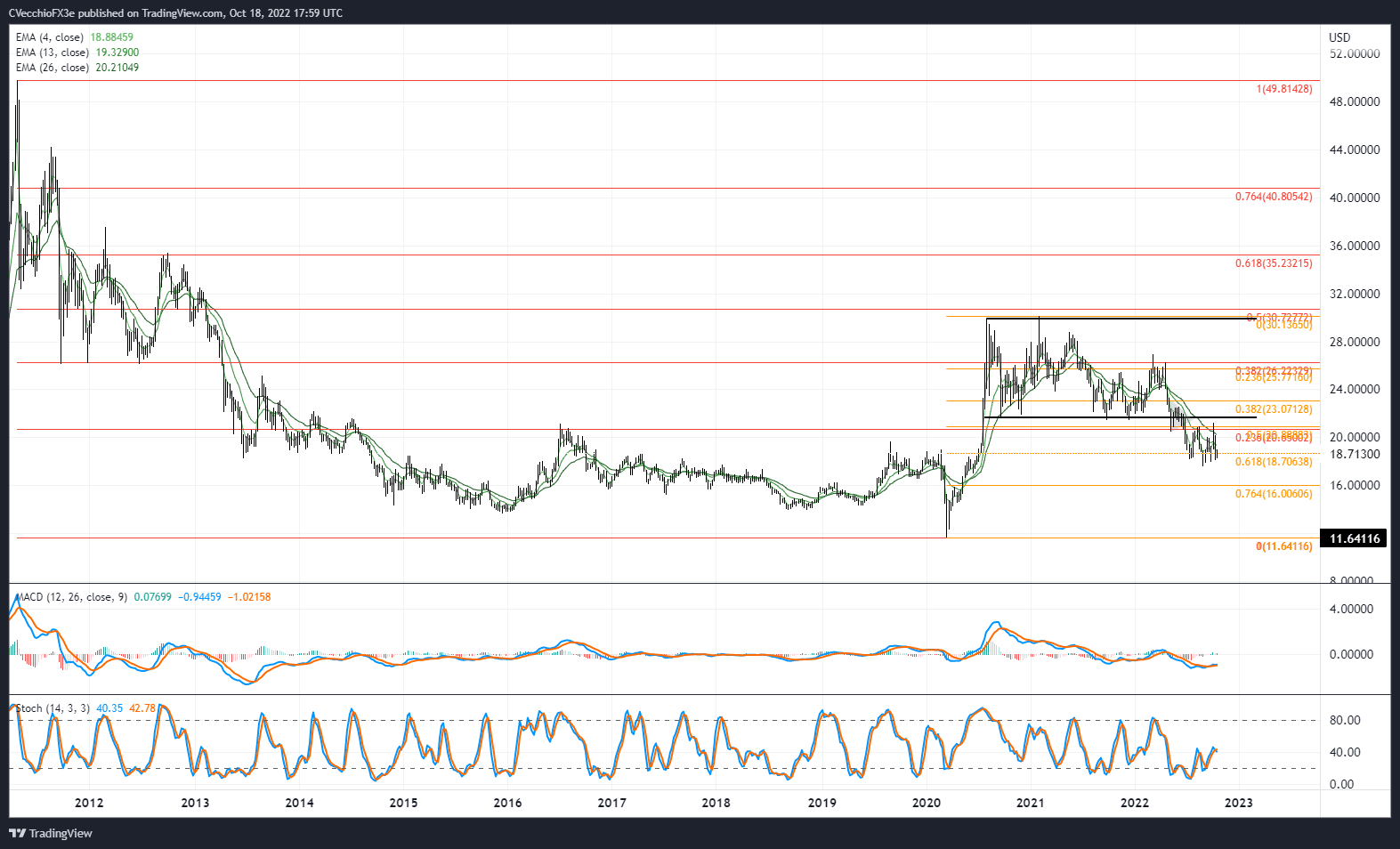Click the 2020 label on time axis
The width and height of the screenshot is (1400, 849).
926,803
